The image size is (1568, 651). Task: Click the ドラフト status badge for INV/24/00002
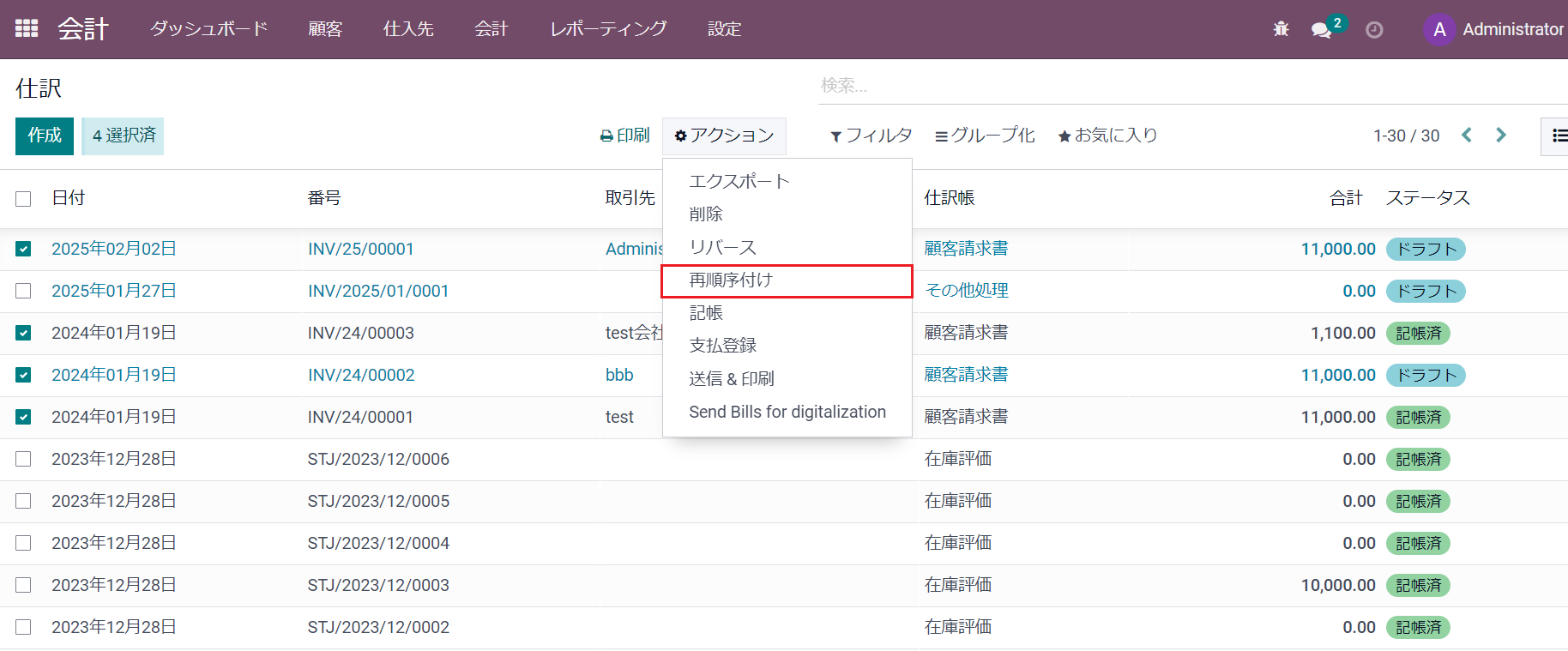click(1425, 376)
